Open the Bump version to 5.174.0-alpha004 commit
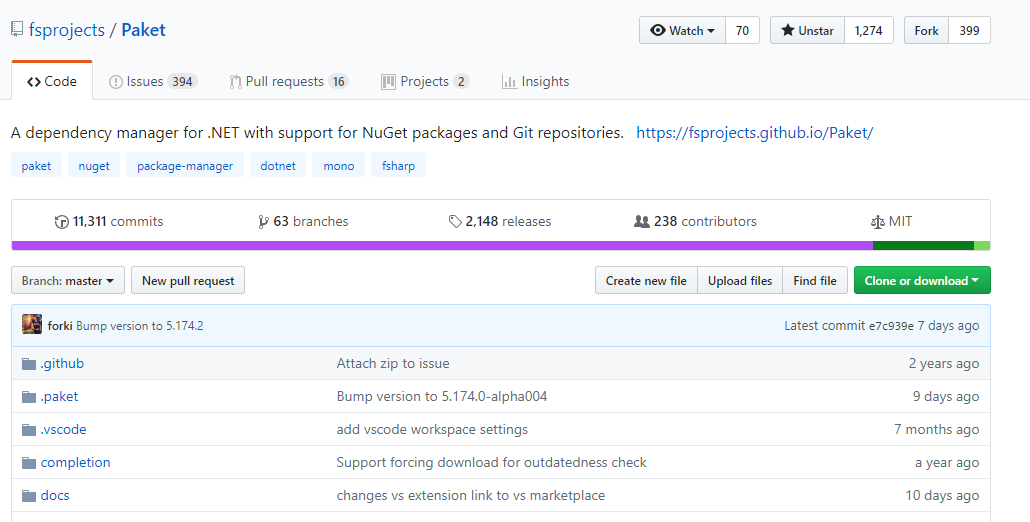Screen dimensions: 1030x522 pos(441,397)
